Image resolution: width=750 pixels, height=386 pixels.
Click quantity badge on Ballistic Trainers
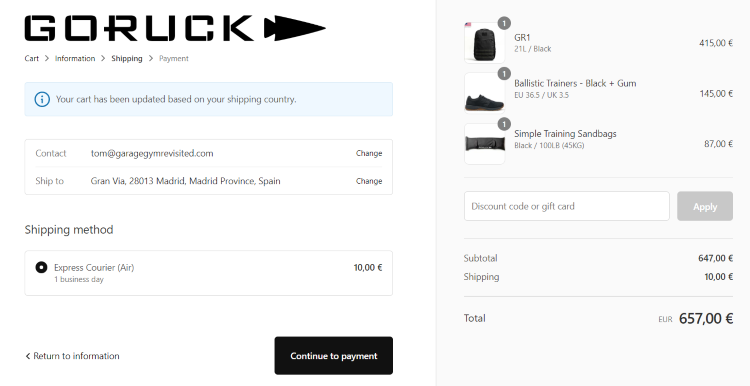pyautogui.click(x=504, y=74)
